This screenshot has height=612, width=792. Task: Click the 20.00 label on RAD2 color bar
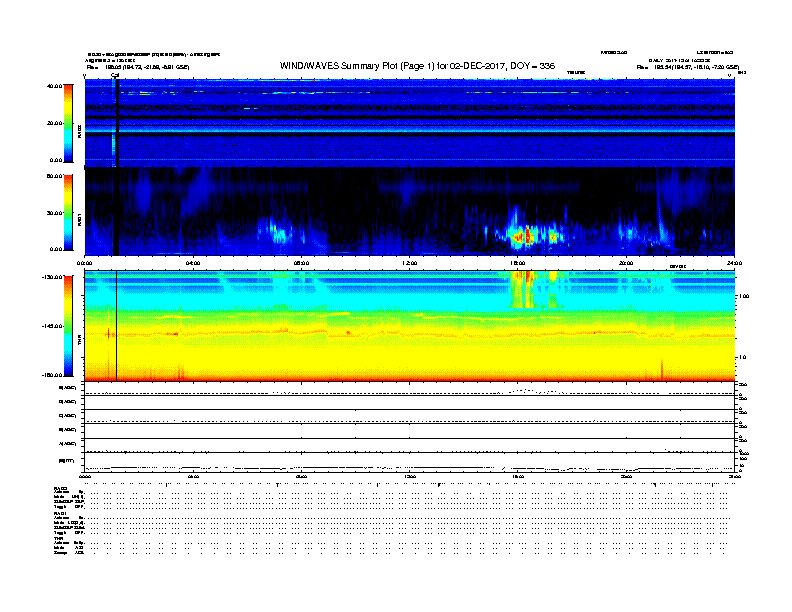(55, 123)
